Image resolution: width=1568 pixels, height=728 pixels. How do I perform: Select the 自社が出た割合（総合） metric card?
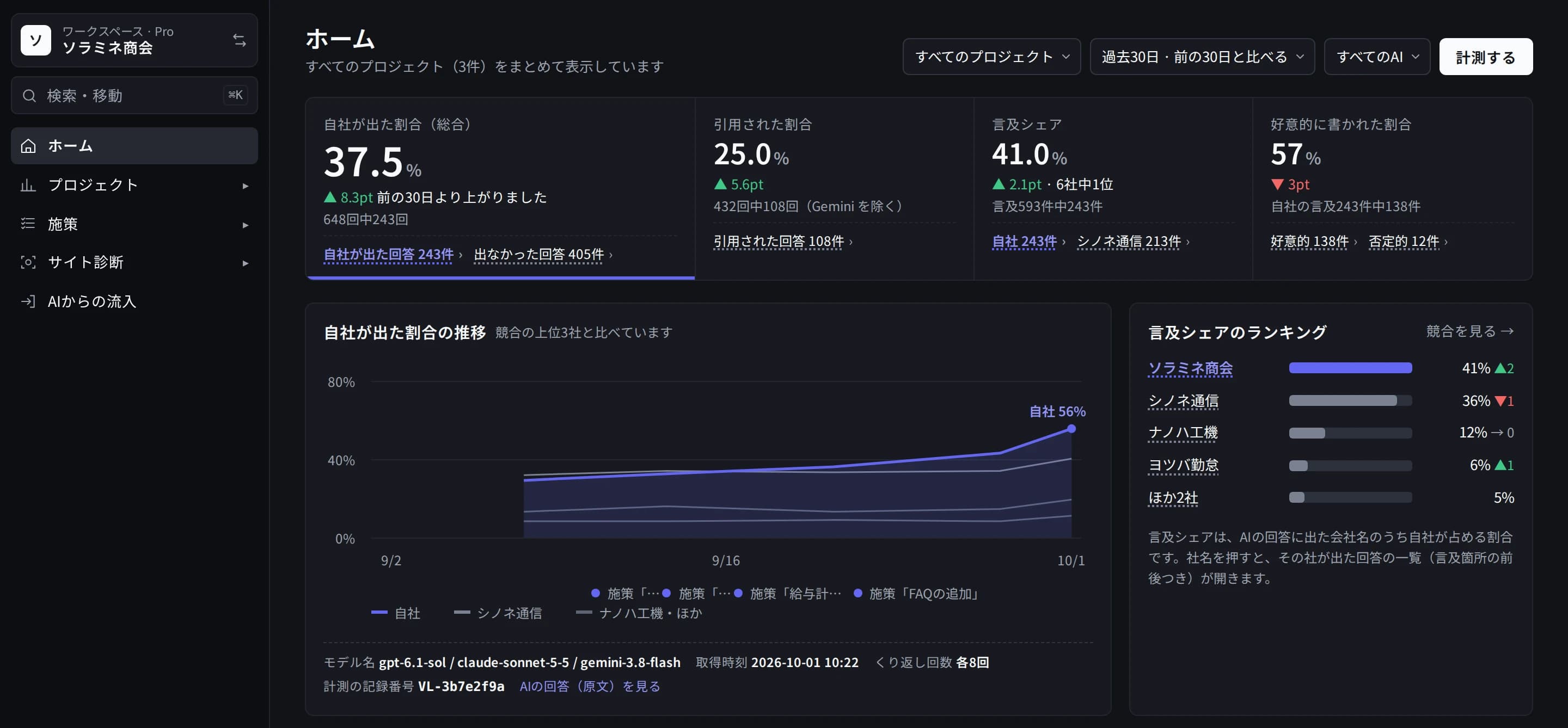click(500, 189)
